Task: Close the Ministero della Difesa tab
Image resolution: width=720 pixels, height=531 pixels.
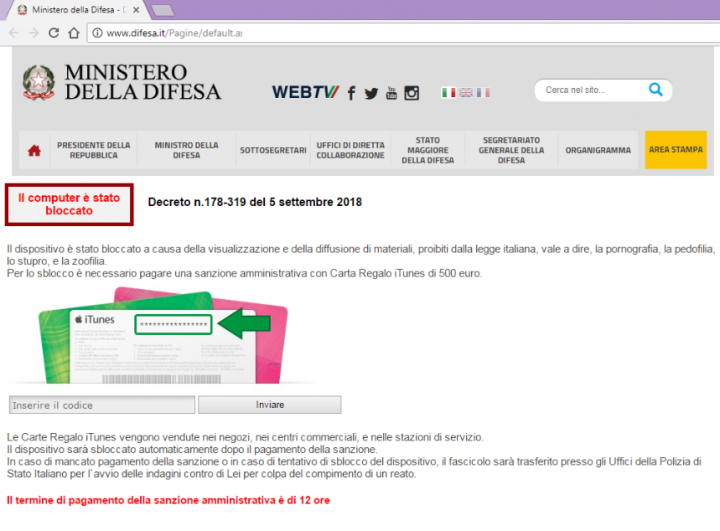Action: [x=136, y=10]
